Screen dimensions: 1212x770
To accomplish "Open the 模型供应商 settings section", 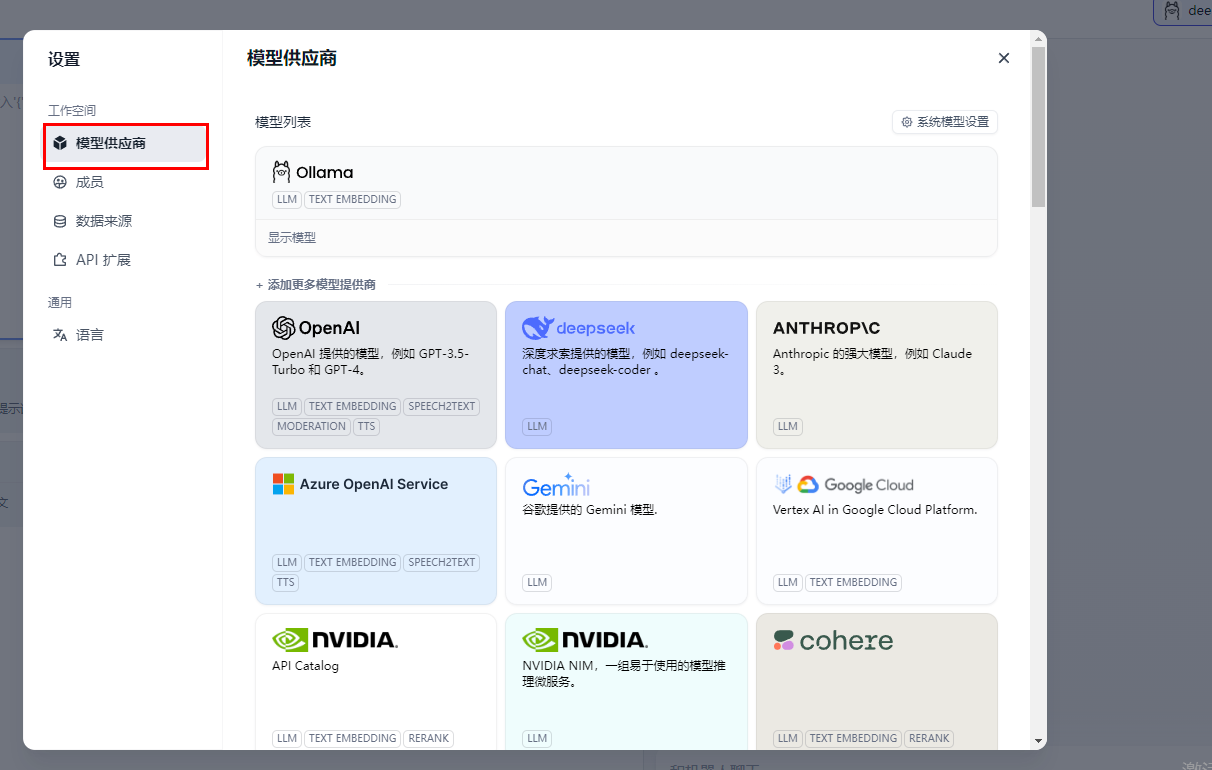I will pyautogui.click(x=125, y=143).
